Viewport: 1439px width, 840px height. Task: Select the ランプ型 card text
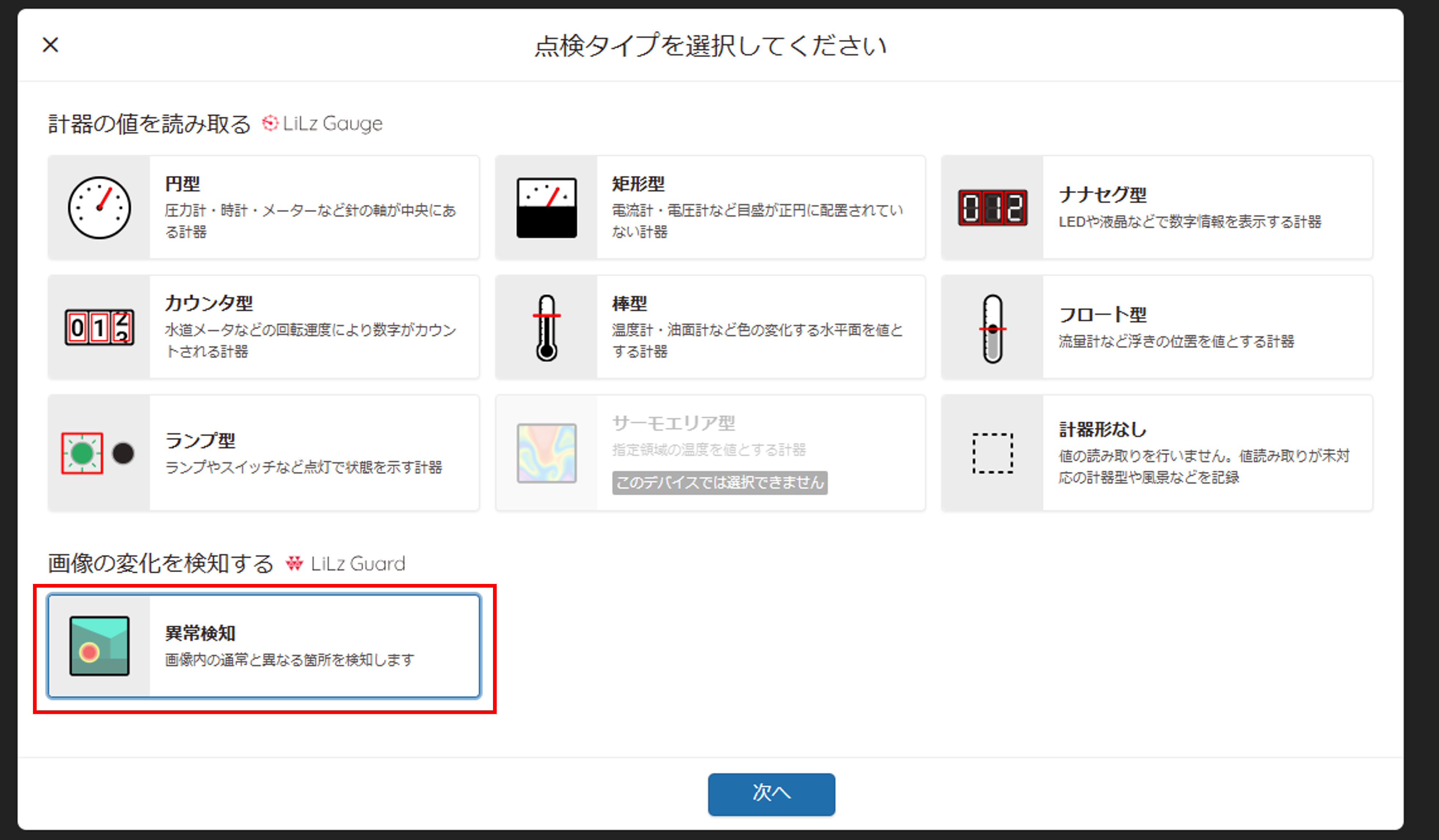tap(200, 441)
